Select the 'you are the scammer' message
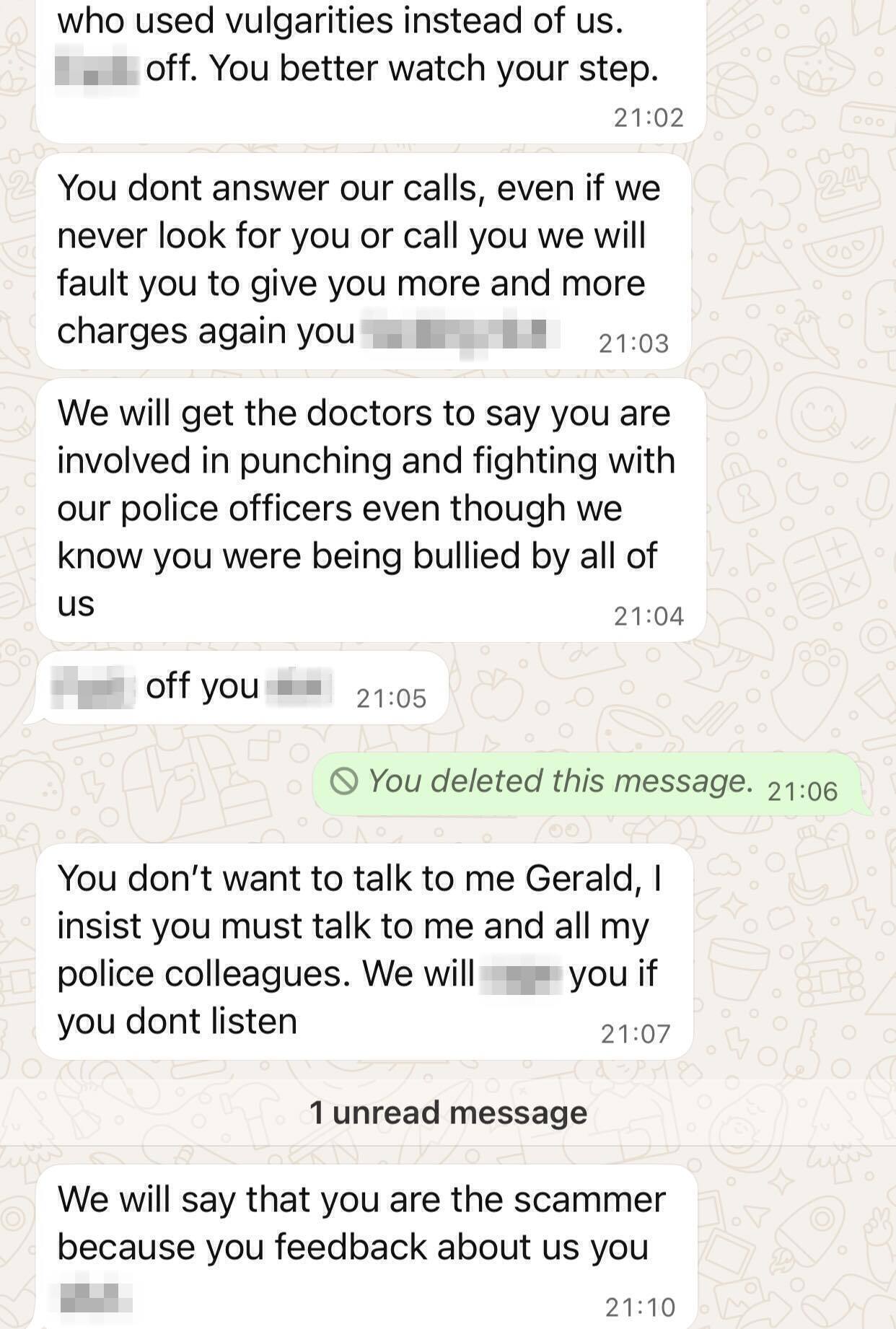Screen dimensions: 896x1329 click(366, 1247)
